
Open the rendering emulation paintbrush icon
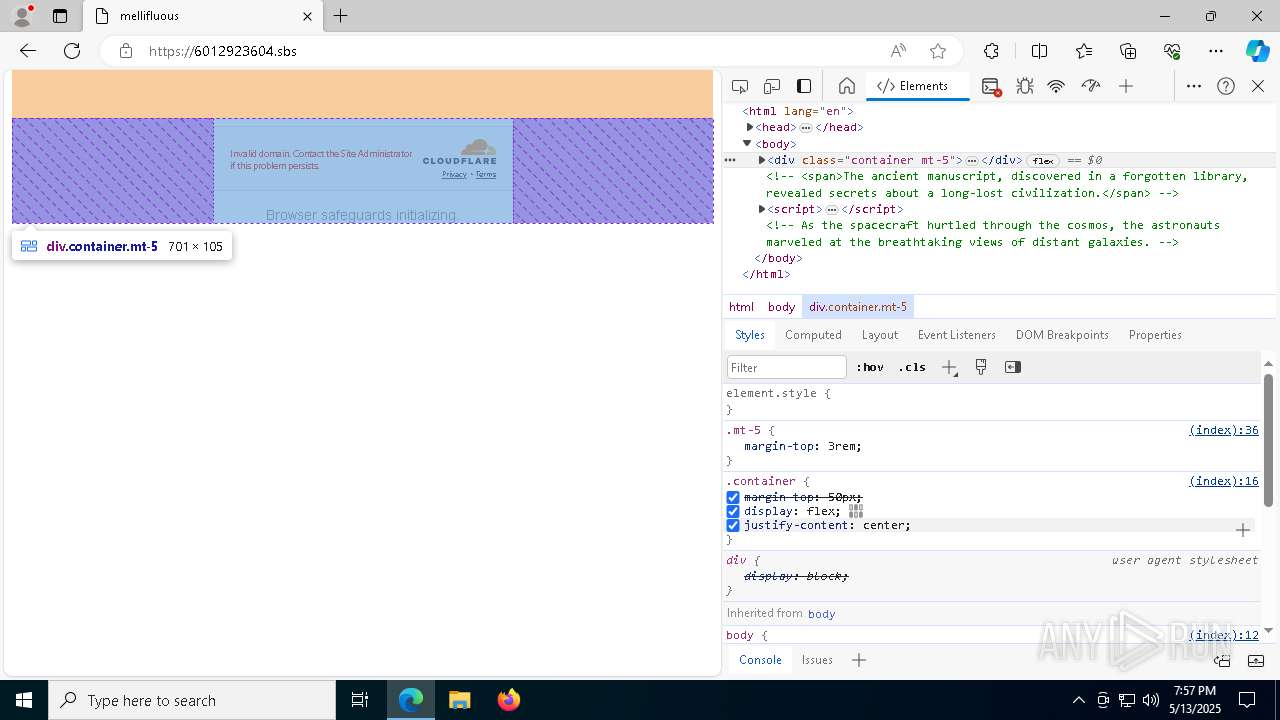(981, 367)
